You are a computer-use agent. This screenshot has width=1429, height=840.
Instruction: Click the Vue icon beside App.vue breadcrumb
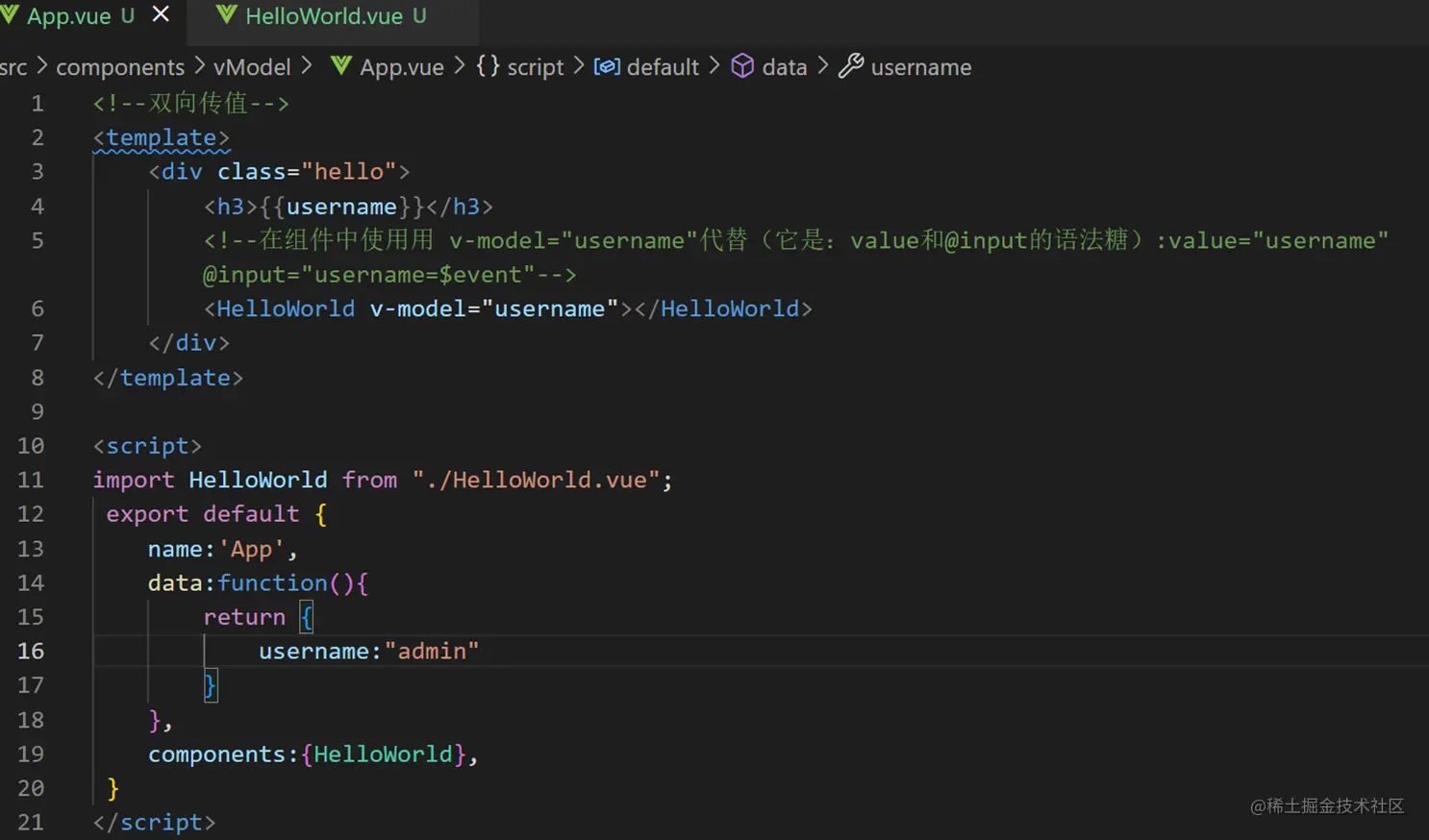(x=340, y=65)
